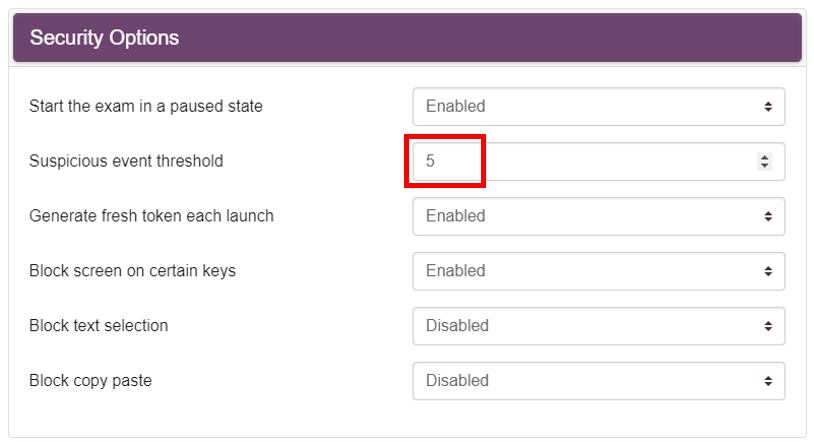Screen dimensions: 814x442
Task: Click the arrow icon on the text selection select
Action: (768, 326)
